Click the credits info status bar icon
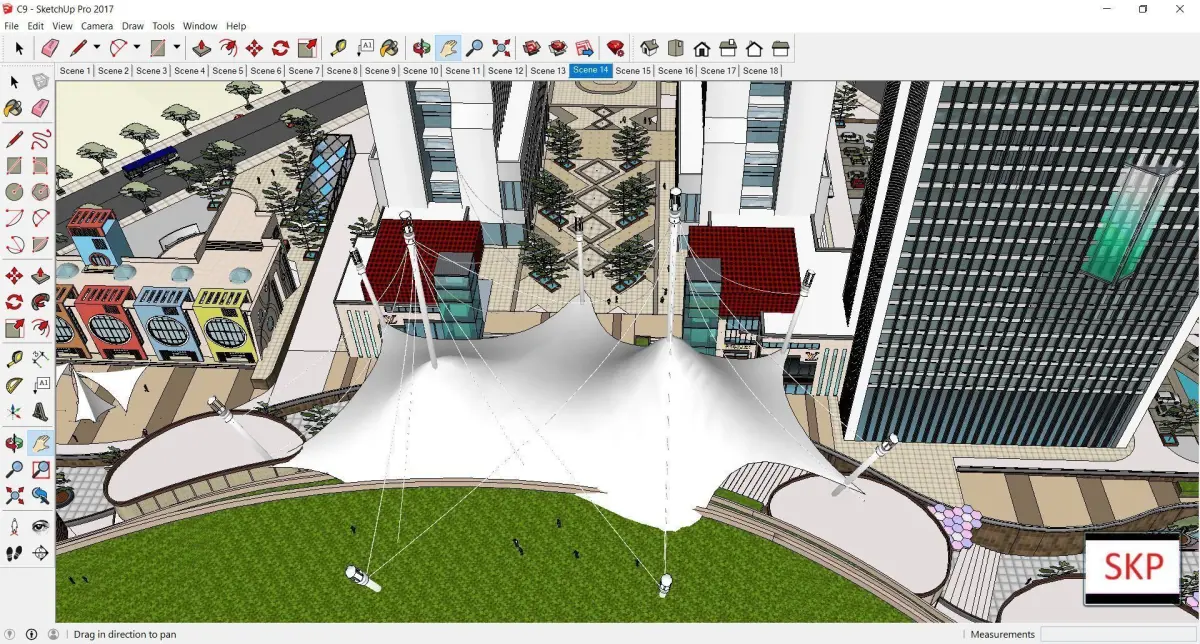The height and width of the screenshot is (644, 1200). 31,634
